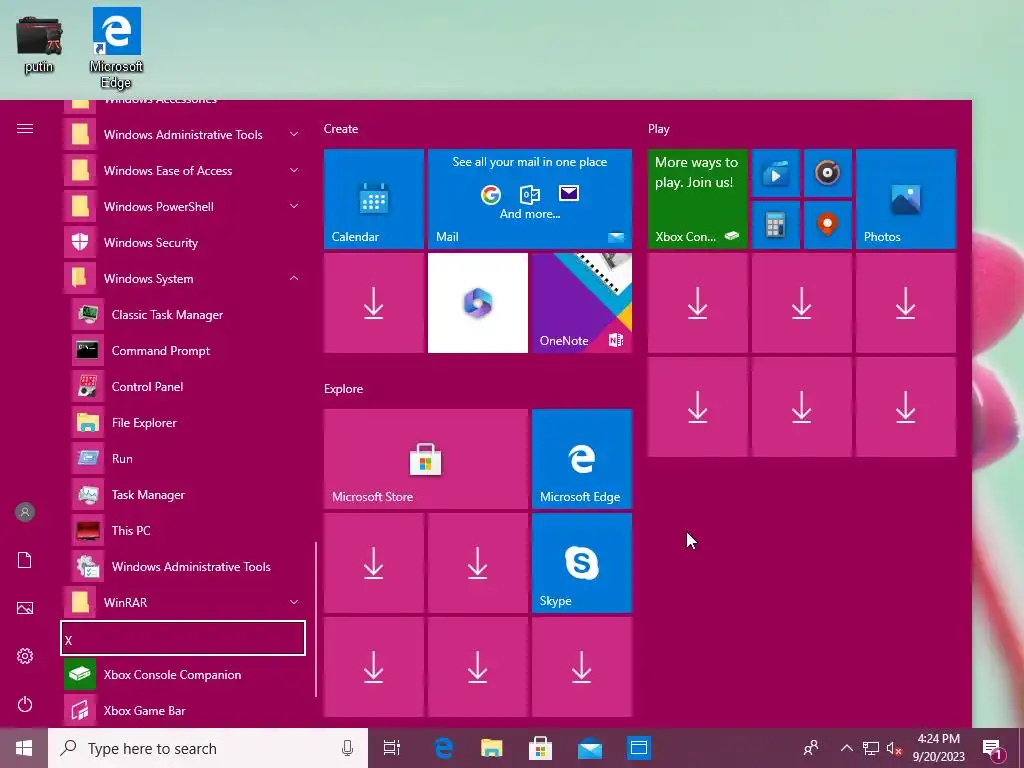Image resolution: width=1024 pixels, height=768 pixels.
Task: Expand the Windows PowerShell folder
Action: (184, 206)
